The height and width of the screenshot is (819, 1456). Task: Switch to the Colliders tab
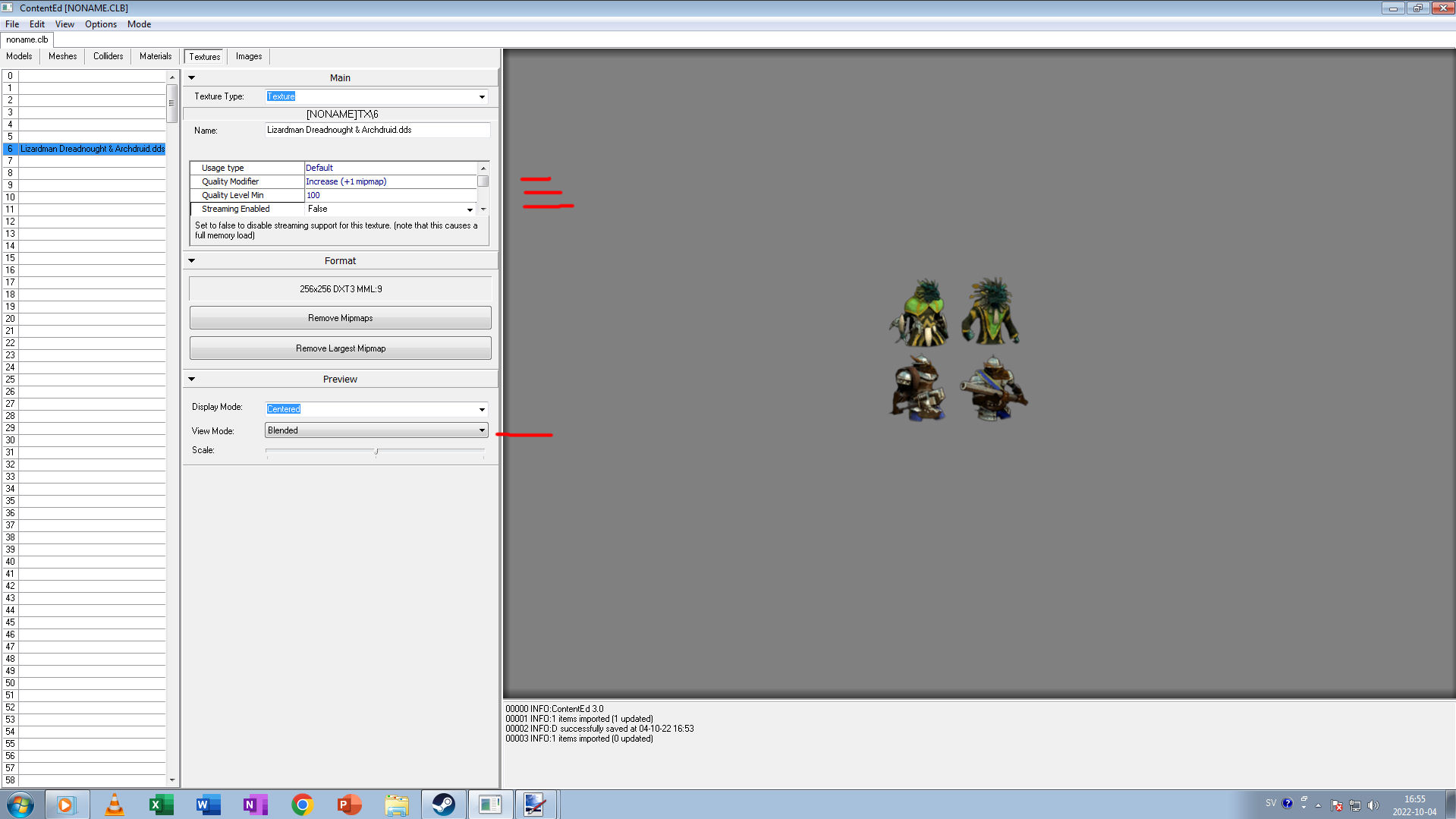(x=108, y=56)
